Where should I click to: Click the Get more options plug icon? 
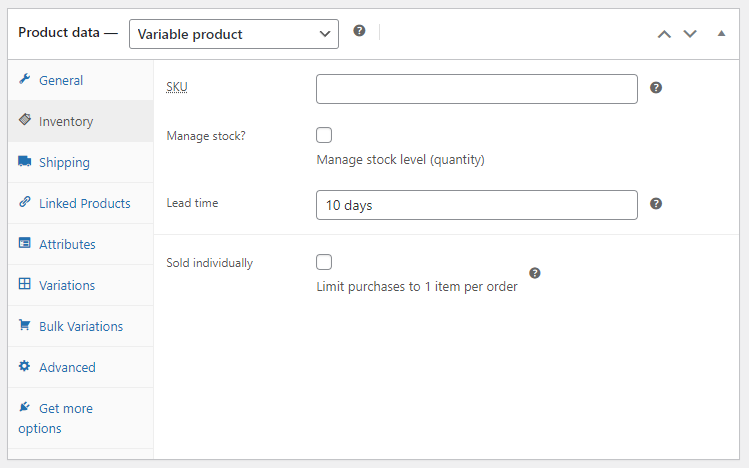pos(25,407)
